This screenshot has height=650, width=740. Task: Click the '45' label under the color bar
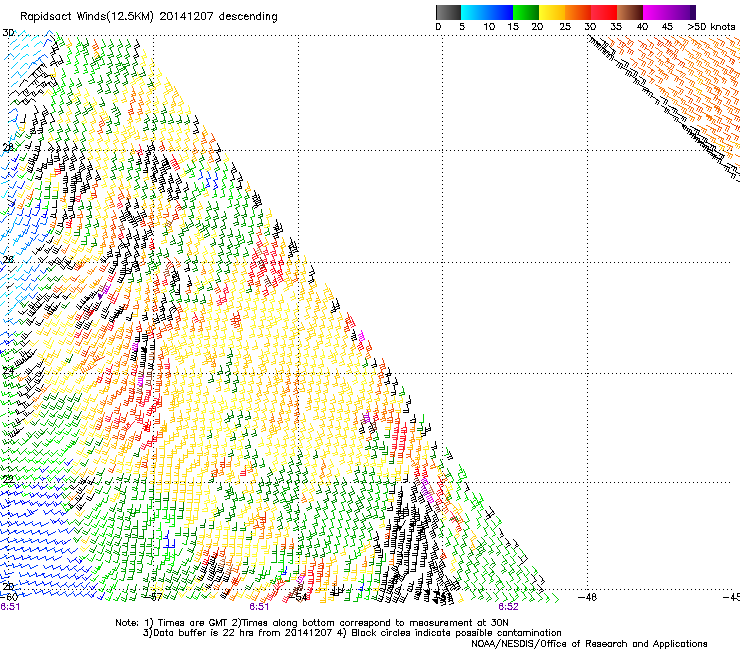point(667,27)
